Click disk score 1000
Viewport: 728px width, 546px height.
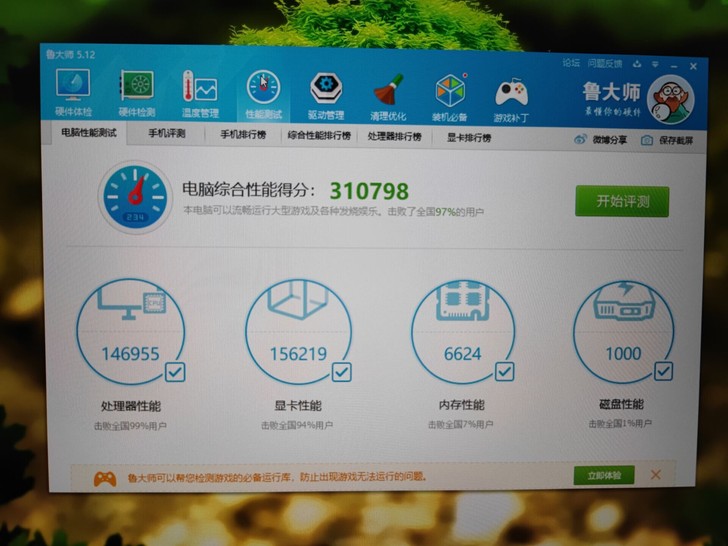pyautogui.click(x=624, y=354)
